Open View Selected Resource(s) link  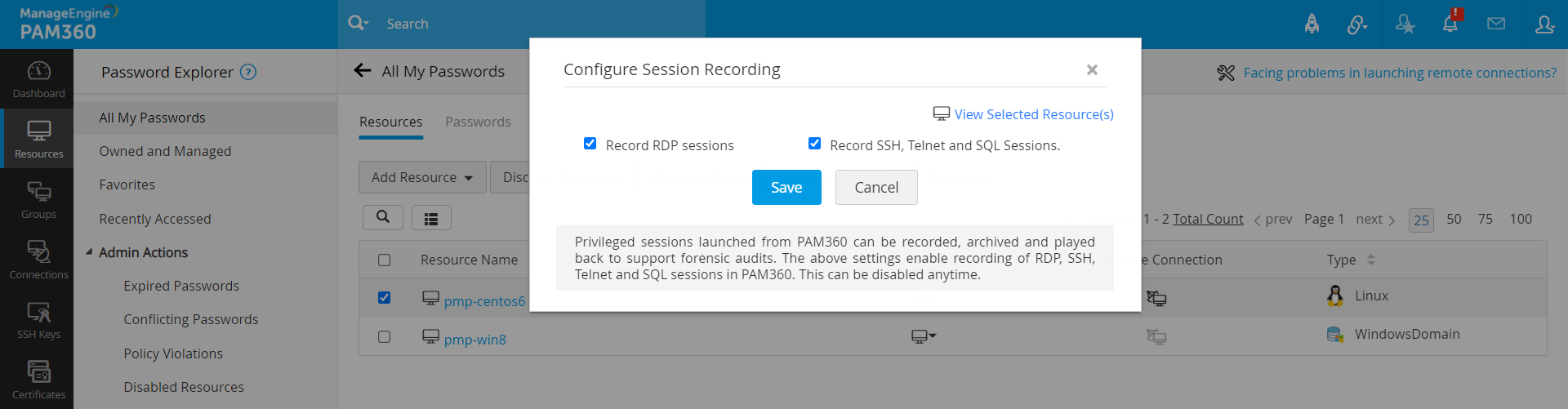[1033, 114]
